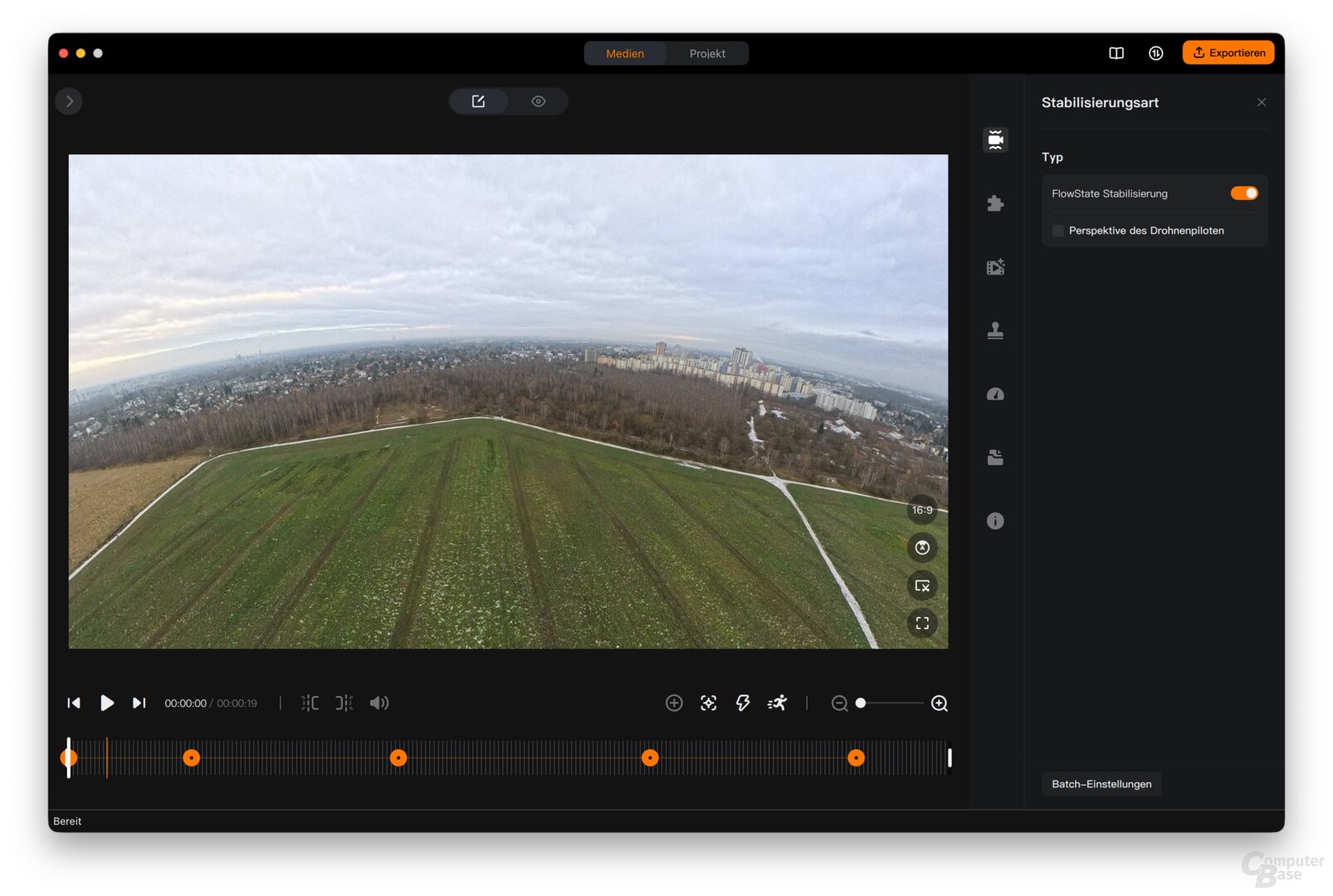Activate the motion running-figure tool
1333x896 pixels.
[x=777, y=704]
